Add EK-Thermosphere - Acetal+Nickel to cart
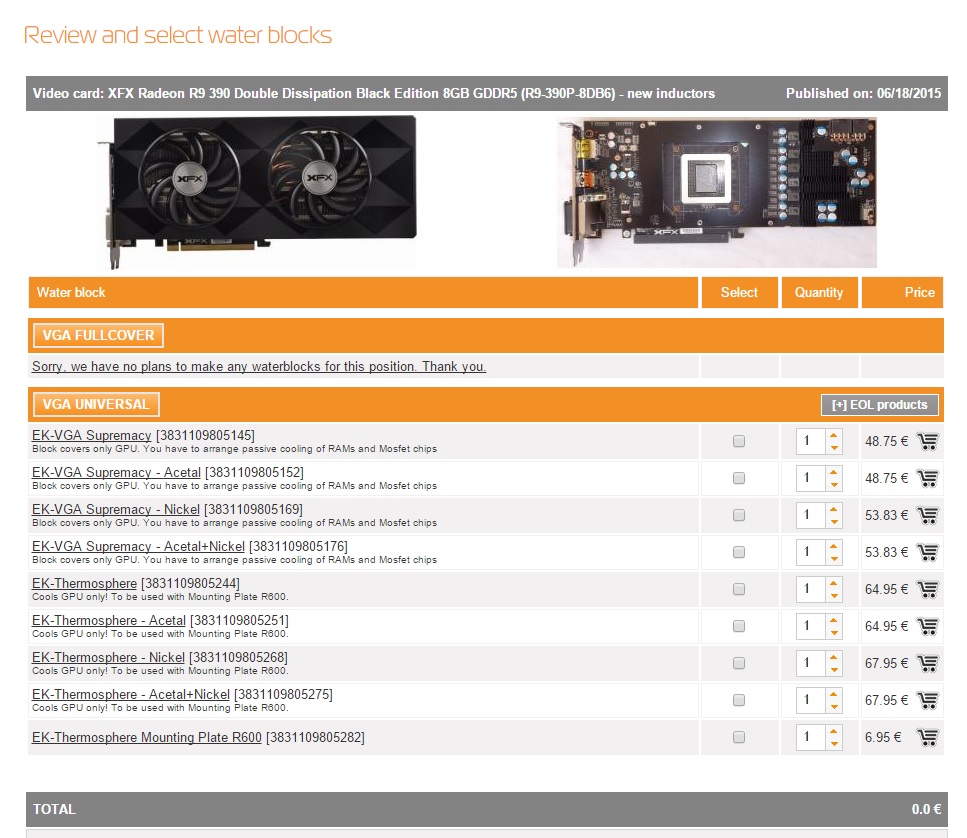The width and height of the screenshot is (967, 838). pyautogui.click(x=928, y=700)
